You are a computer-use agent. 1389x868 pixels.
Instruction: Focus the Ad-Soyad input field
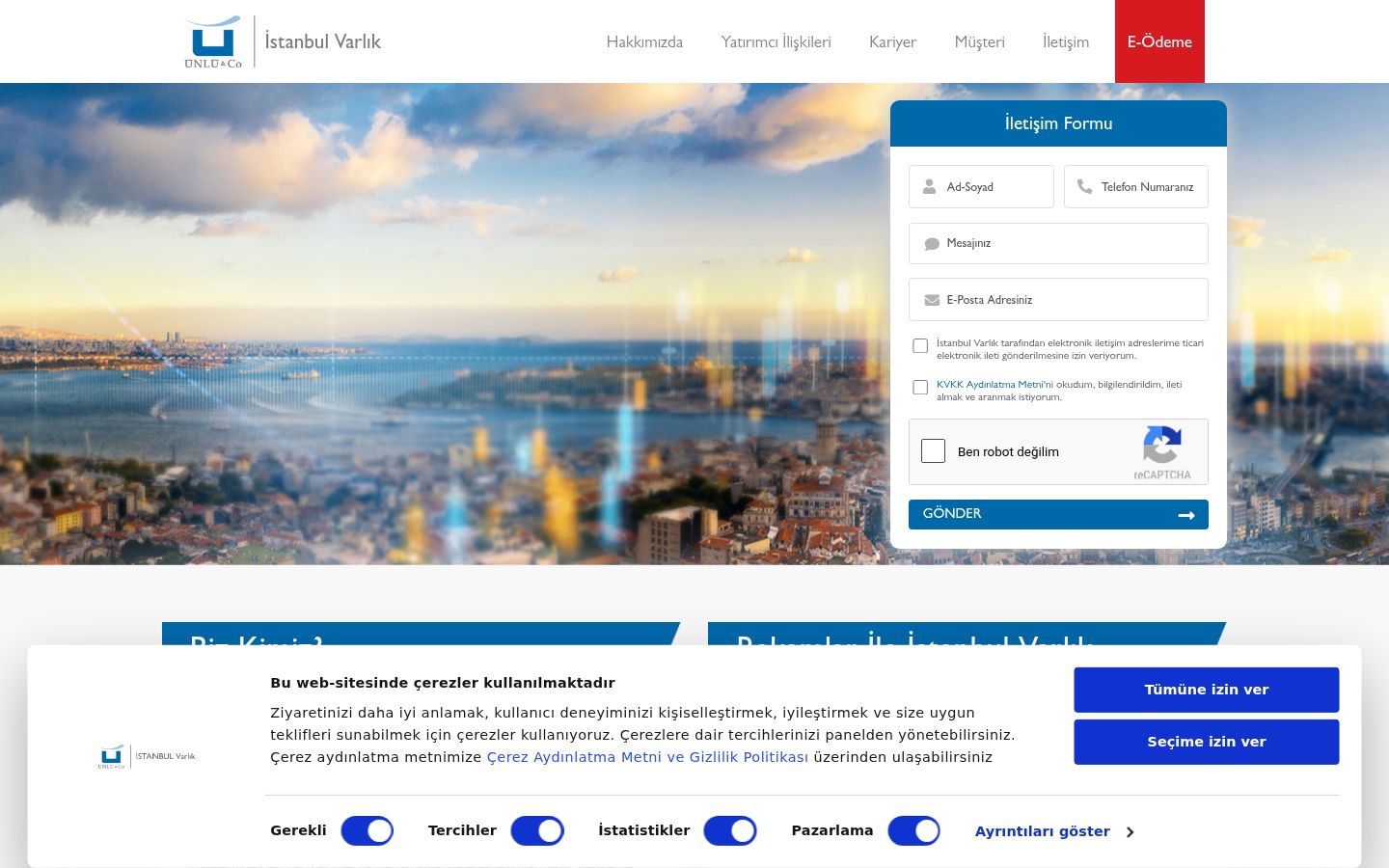[981, 186]
